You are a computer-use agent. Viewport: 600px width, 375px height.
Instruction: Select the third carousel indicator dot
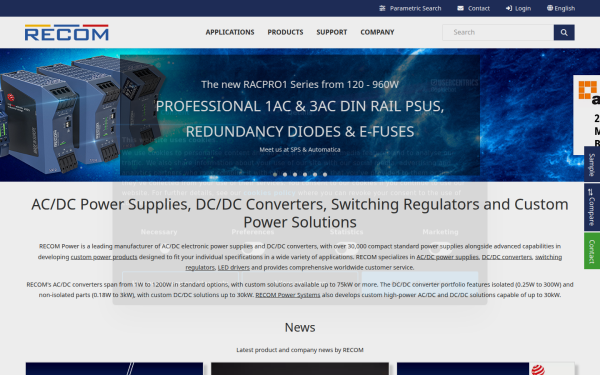tap(295, 174)
